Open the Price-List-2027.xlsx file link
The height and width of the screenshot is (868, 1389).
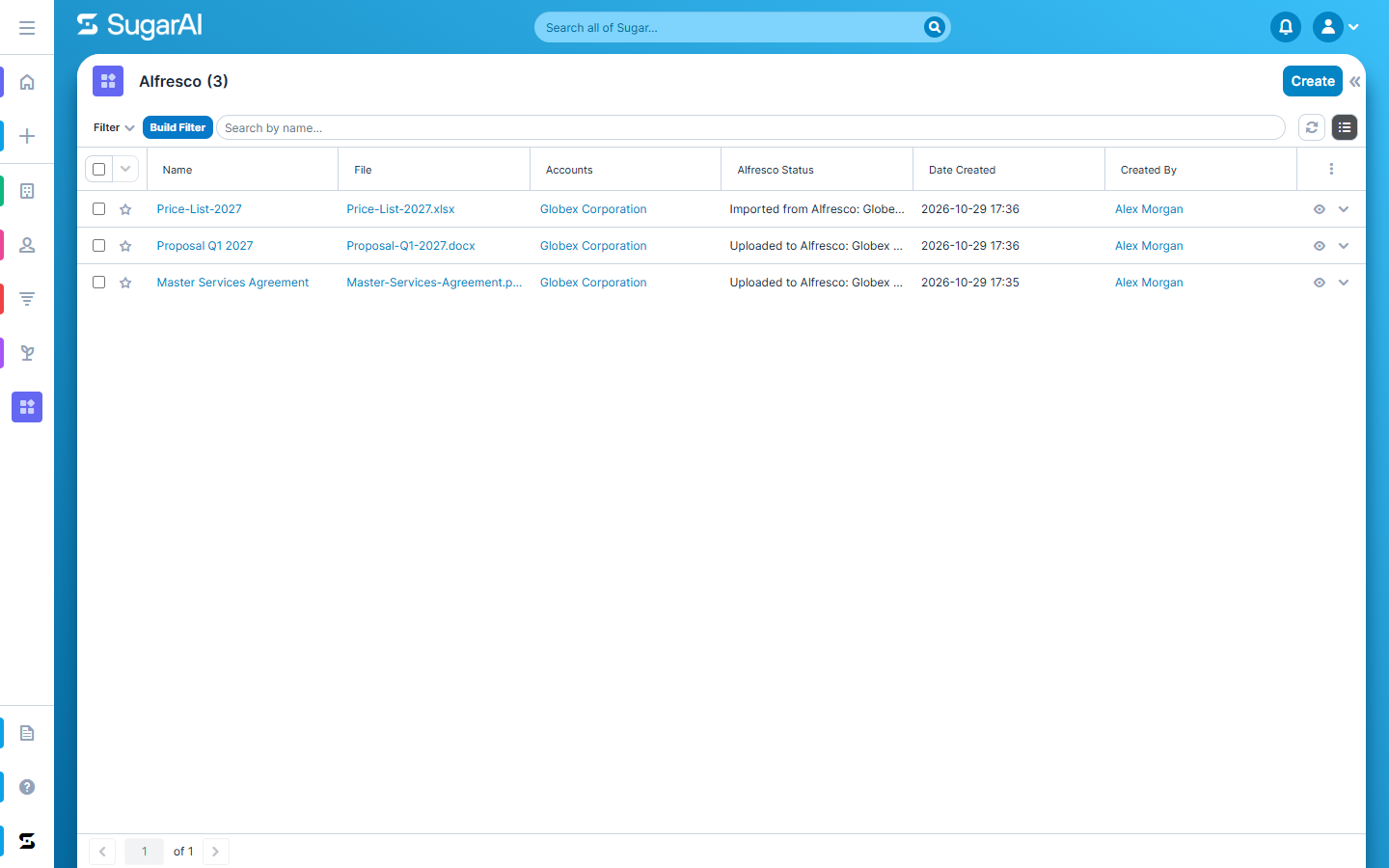coord(400,209)
